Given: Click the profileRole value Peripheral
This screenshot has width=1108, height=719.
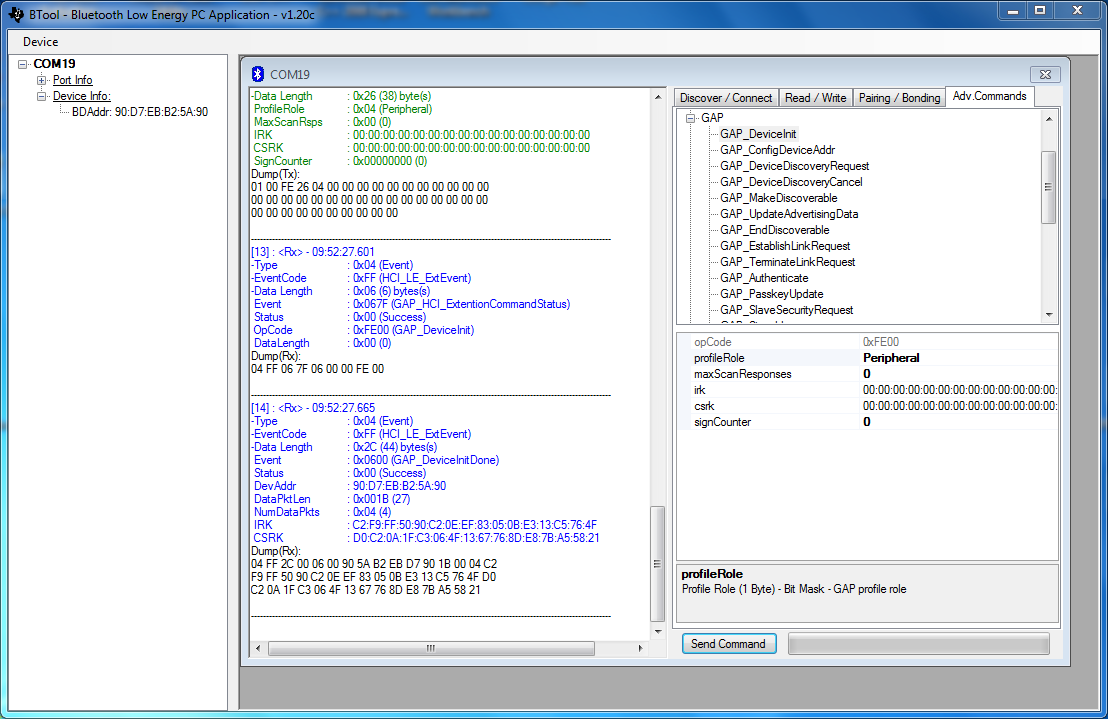Looking at the screenshot, I should (x=958, y=358).
